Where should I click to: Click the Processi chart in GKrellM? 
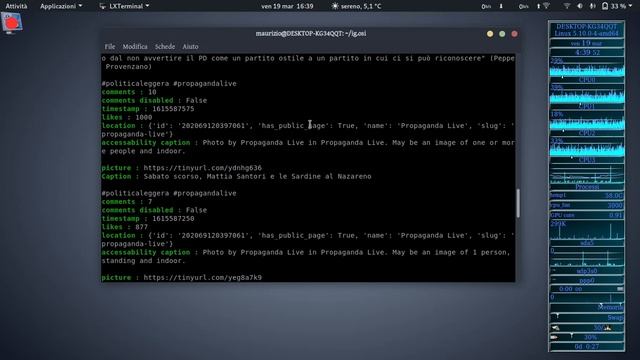click(x=587, y=174)
